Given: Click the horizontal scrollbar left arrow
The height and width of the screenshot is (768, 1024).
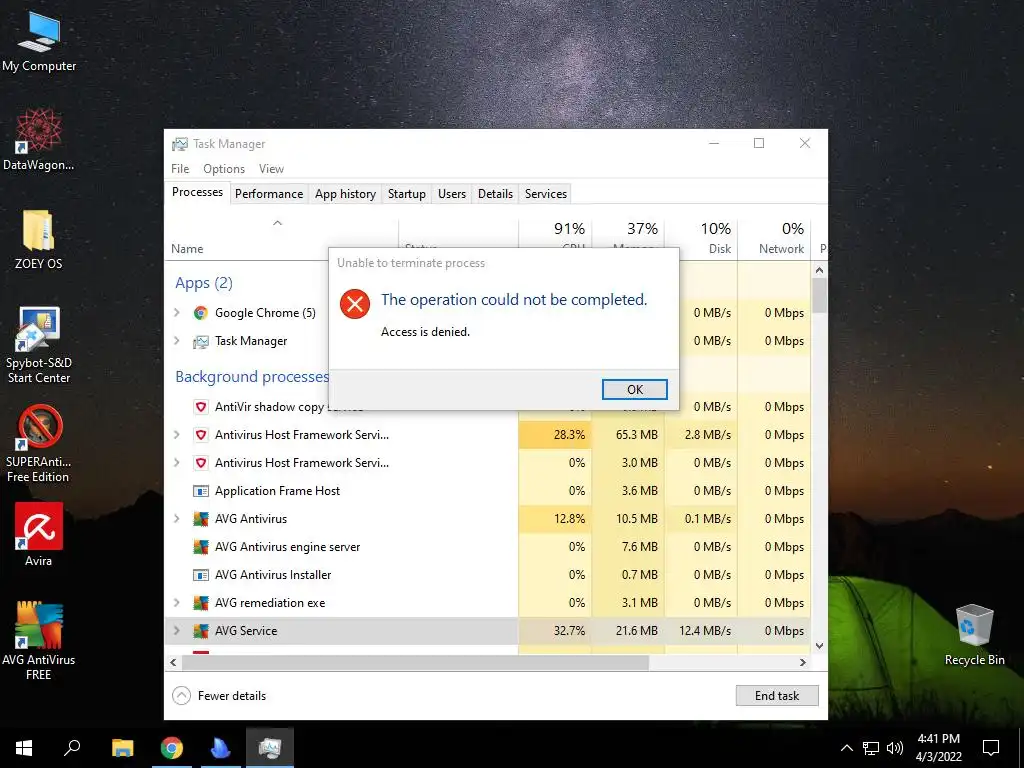Looking at the screenshot, I should click(173, 663).
